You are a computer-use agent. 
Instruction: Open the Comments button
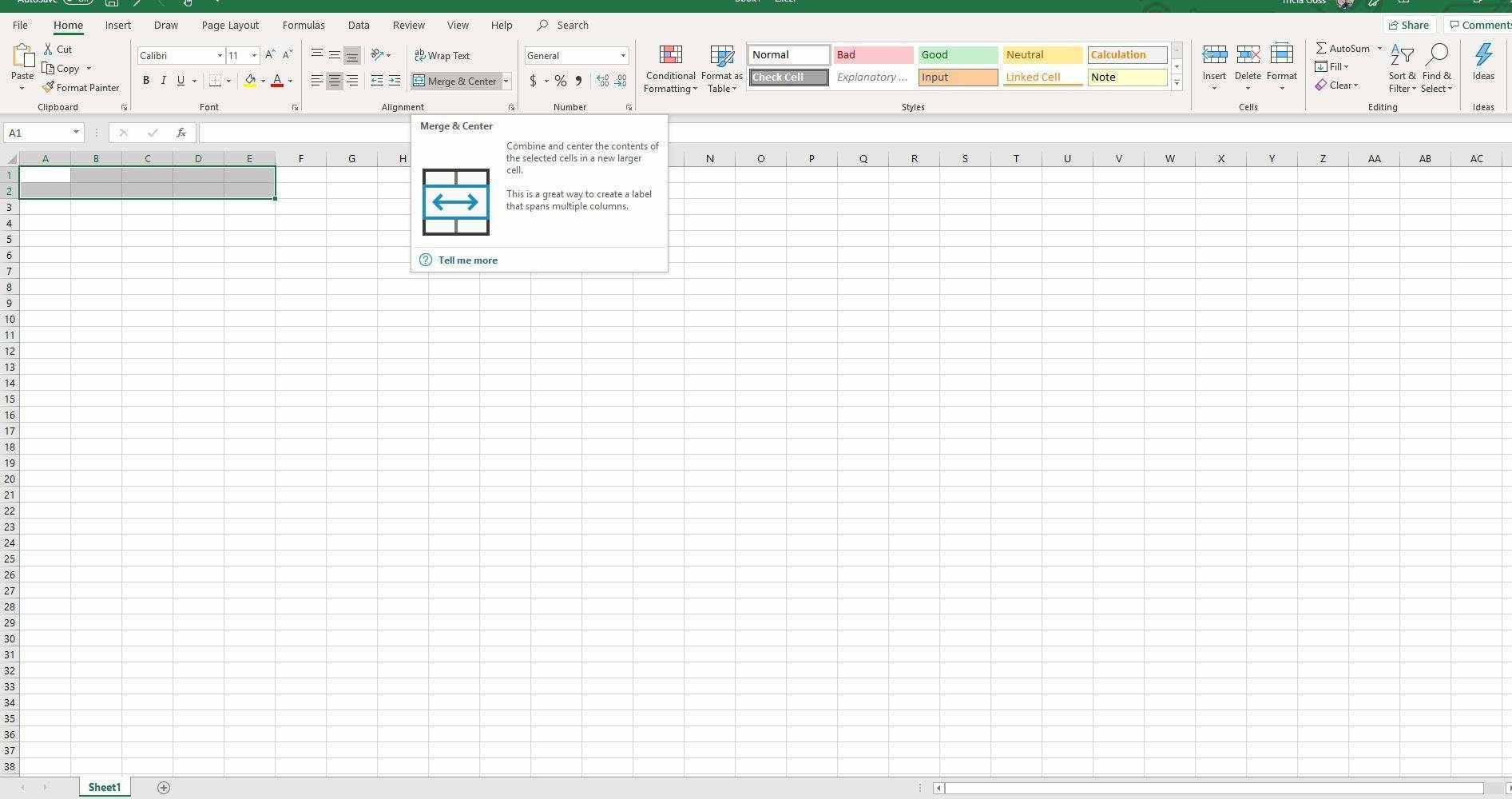pyautogui.click(x=1479, y=26)
